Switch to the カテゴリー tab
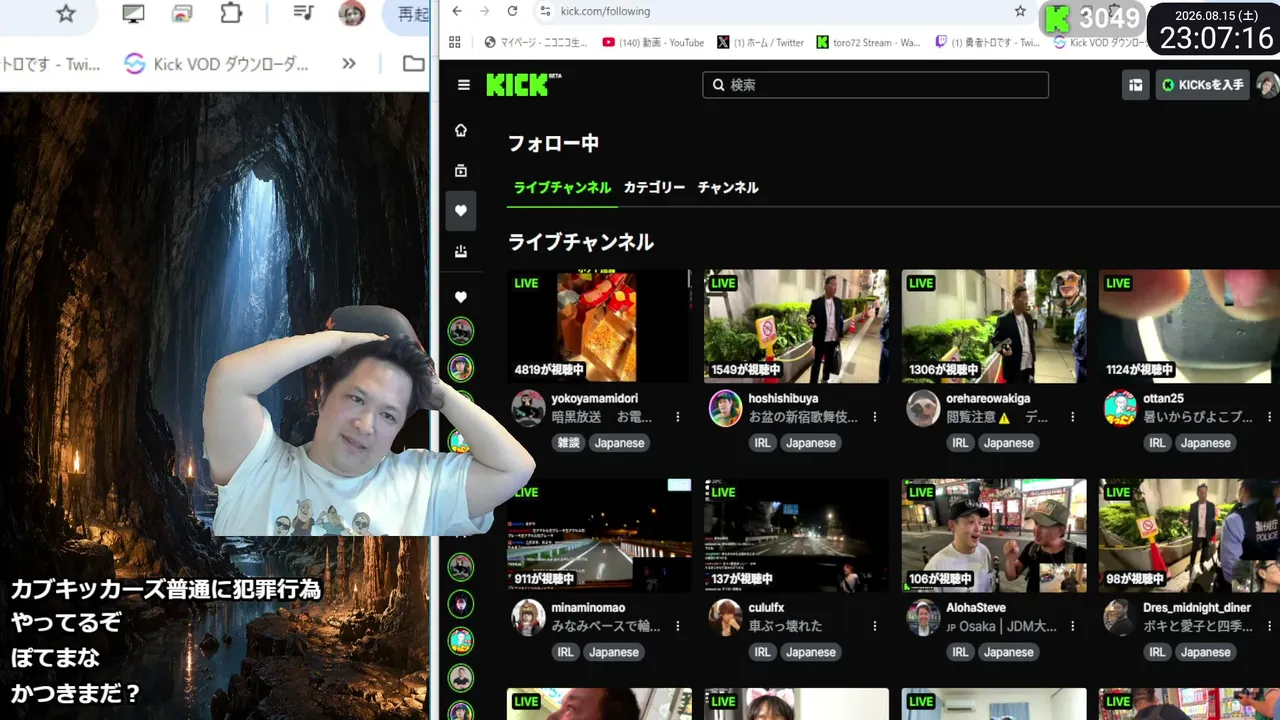This screenshot has height=720, width=1280. tap(654, 187)
